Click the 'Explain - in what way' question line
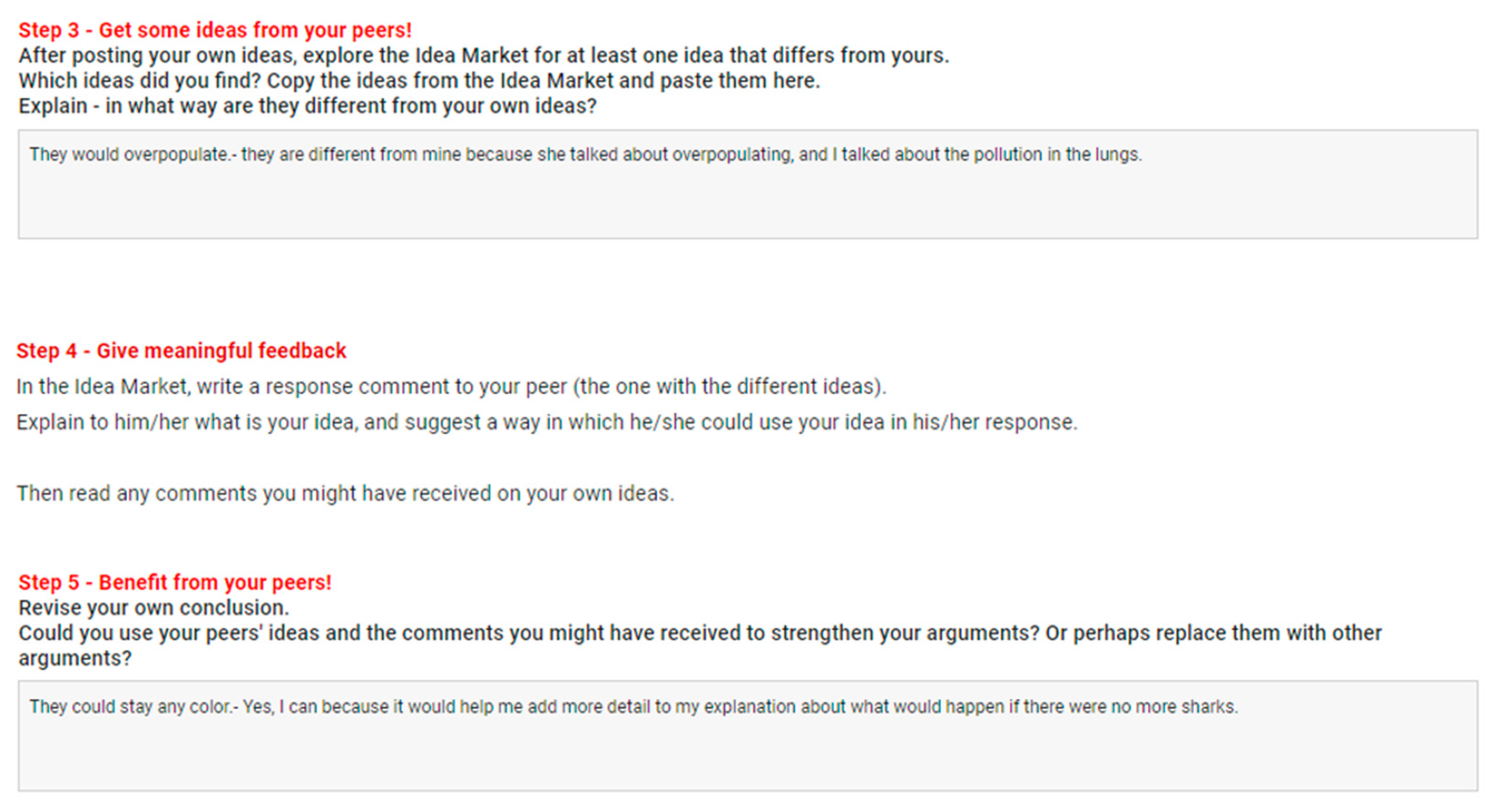The height and width of the screenshot is (812, 1491). pyautogui.click(x=307, y=106)
